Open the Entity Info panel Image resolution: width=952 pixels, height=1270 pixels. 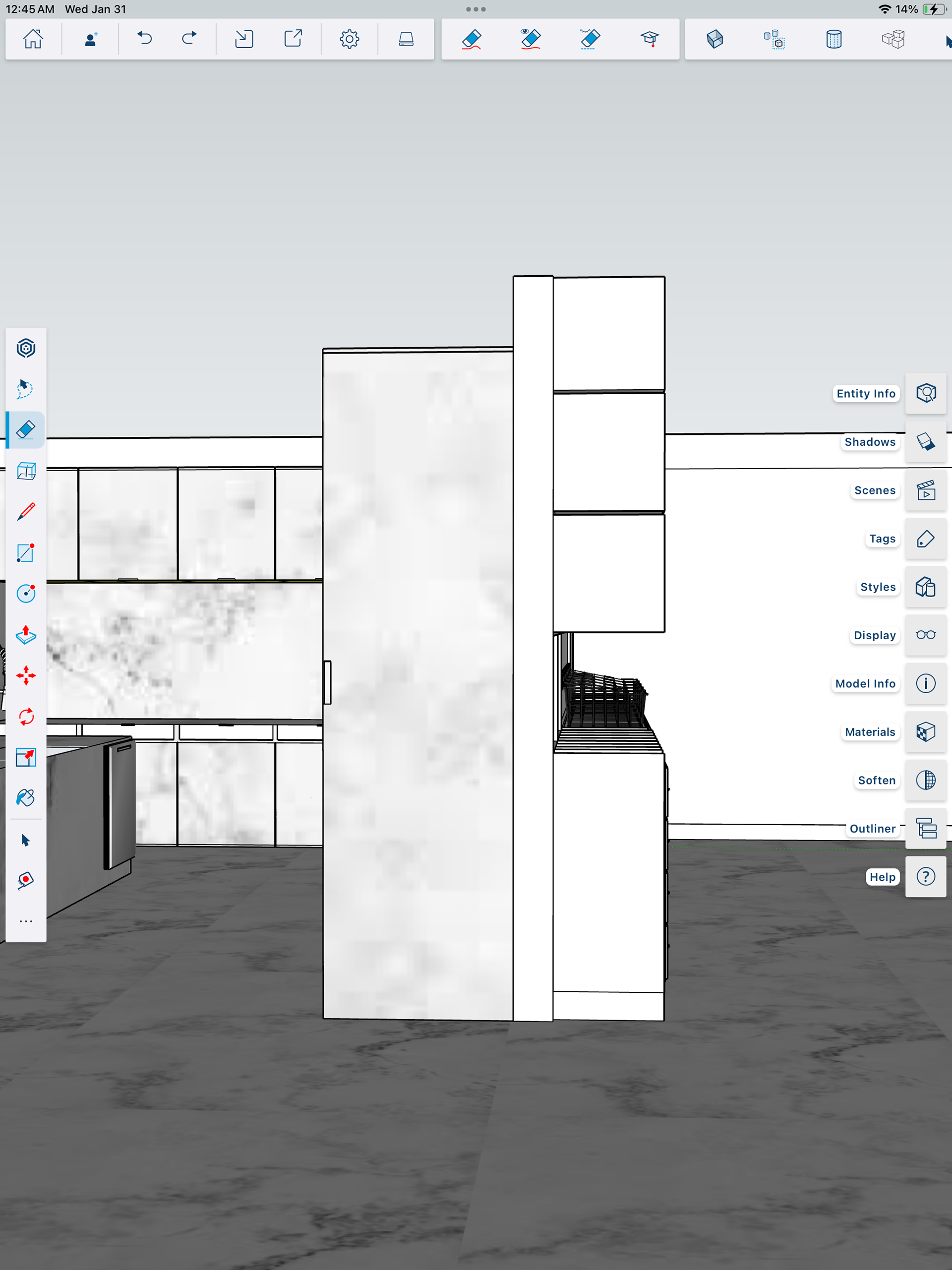925,393
